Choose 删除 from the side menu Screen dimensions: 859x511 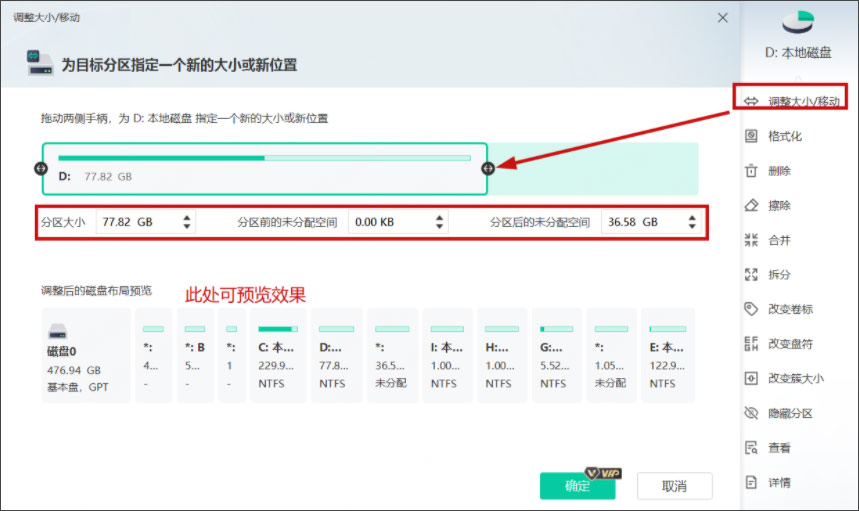coord(779,171)
